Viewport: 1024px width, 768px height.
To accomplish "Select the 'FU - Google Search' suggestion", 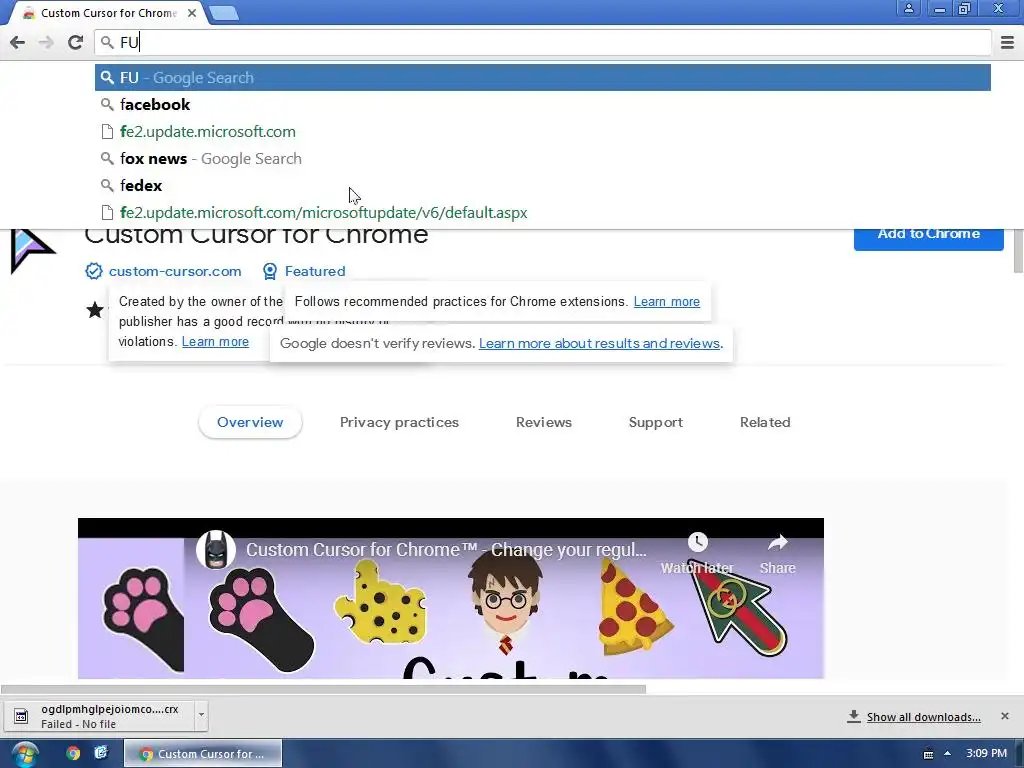I will (x=543, y=78).
